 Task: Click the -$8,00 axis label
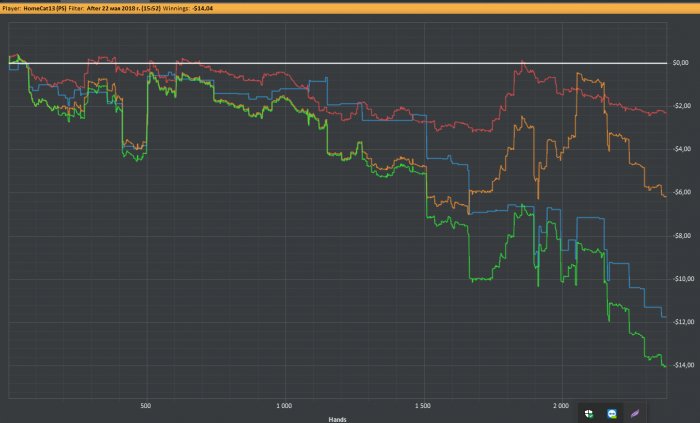pos(683,236)
